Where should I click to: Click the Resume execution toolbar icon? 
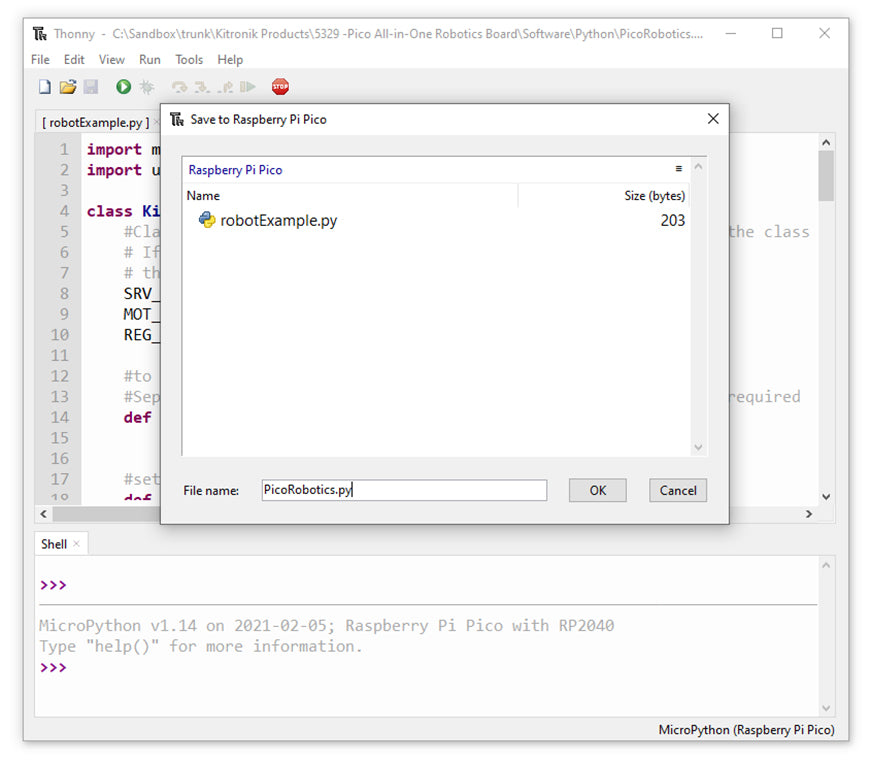(248, 87)
